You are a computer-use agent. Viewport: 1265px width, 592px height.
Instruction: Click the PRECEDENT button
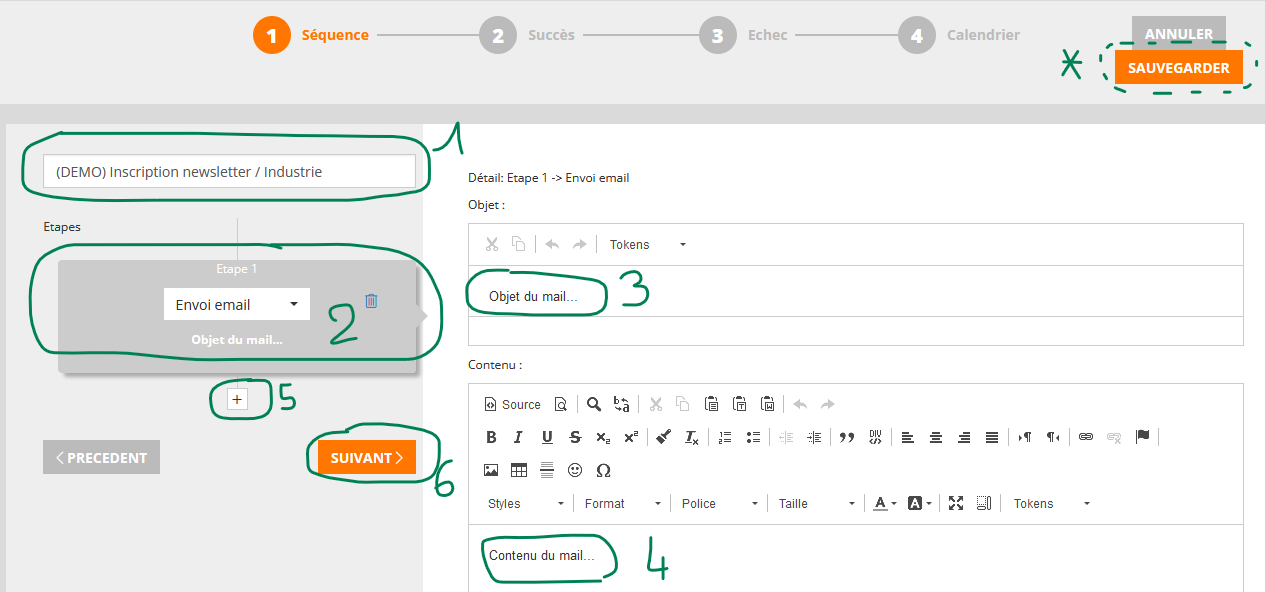101,457
